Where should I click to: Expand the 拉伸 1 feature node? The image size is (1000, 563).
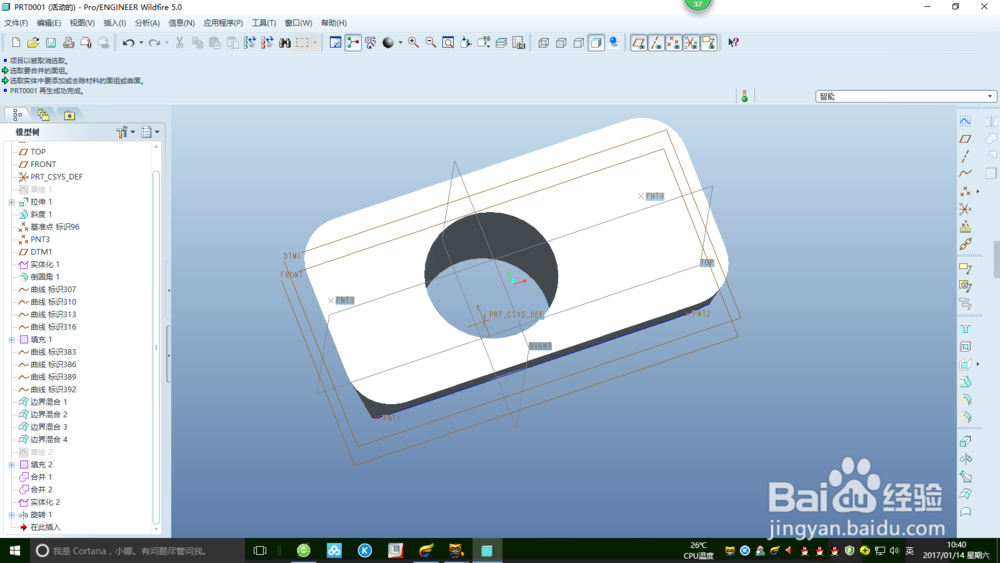12,202
